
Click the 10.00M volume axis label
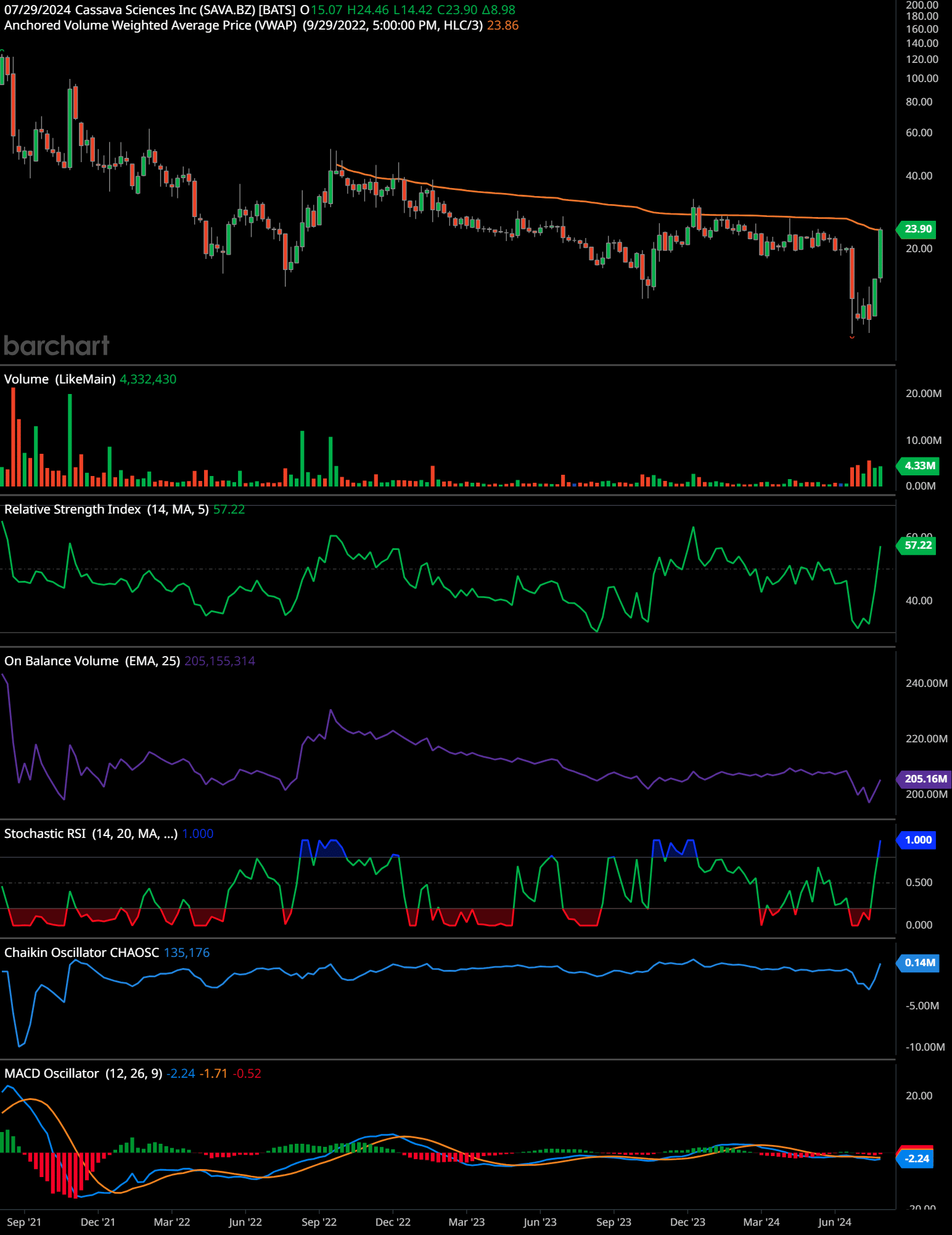924,440
